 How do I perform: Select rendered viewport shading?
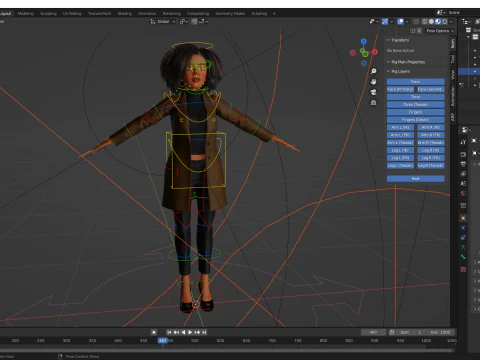point(445,22)
